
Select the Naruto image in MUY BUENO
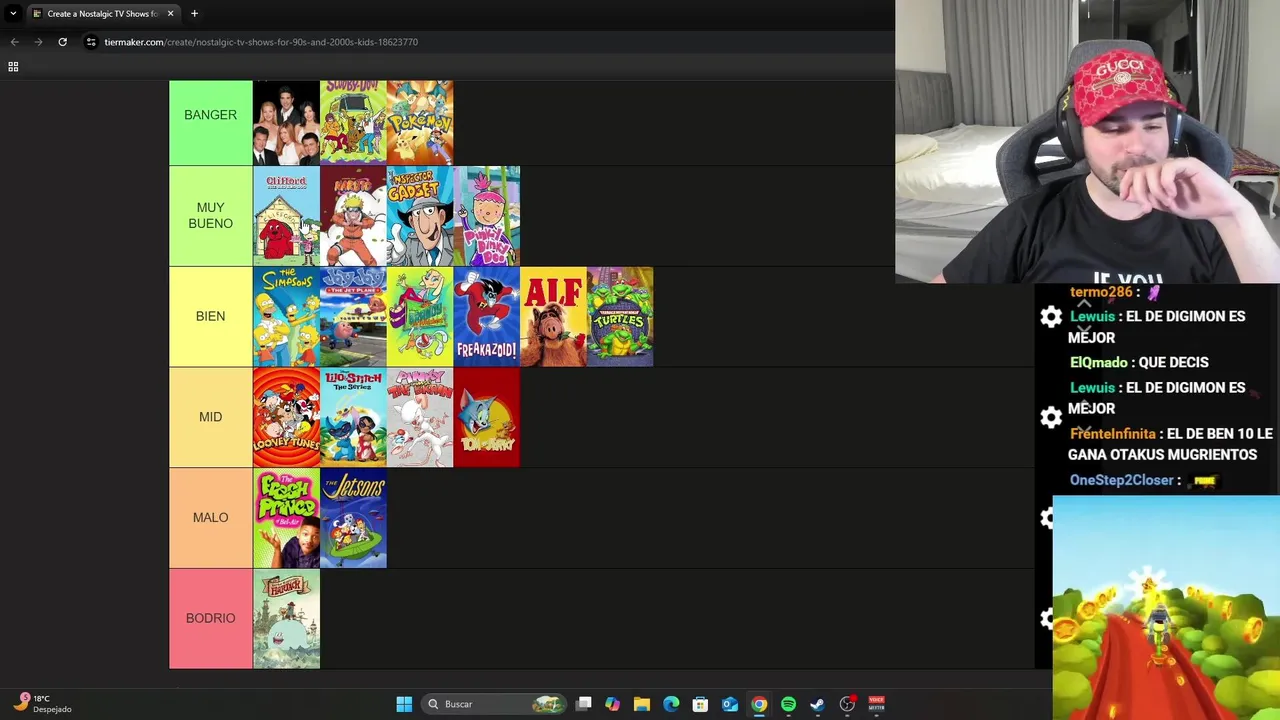tap(353, 216)
